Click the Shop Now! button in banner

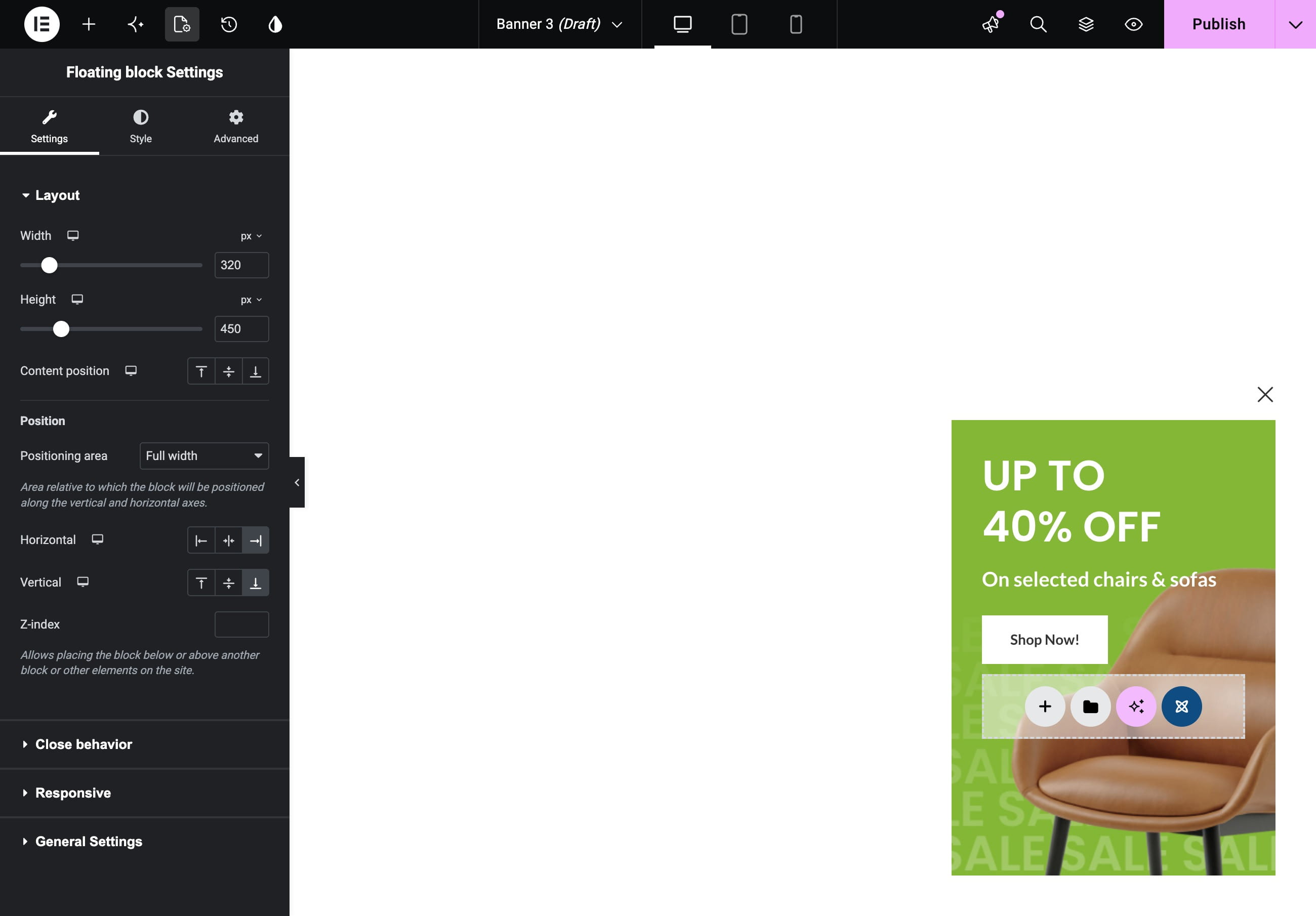pos(1044,640)
